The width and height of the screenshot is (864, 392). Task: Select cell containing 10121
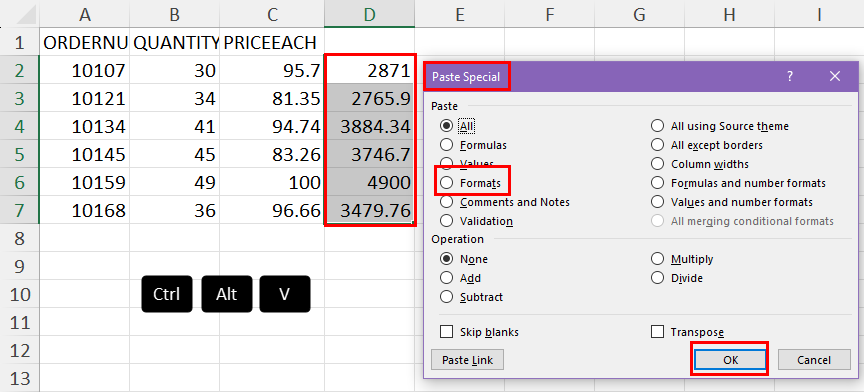coord(85,98)
